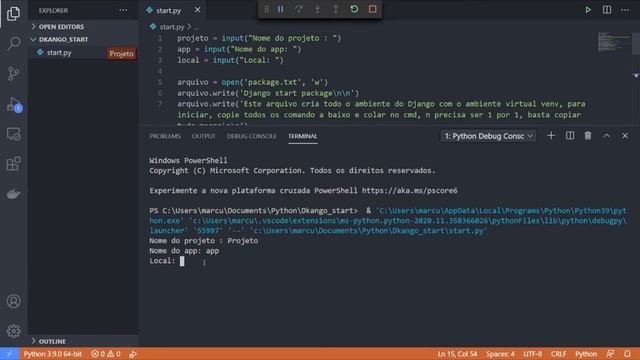Restart the debug session
The width and height of the screenshot is (640, 360).
pyautogui.click(x=354, y=9)
